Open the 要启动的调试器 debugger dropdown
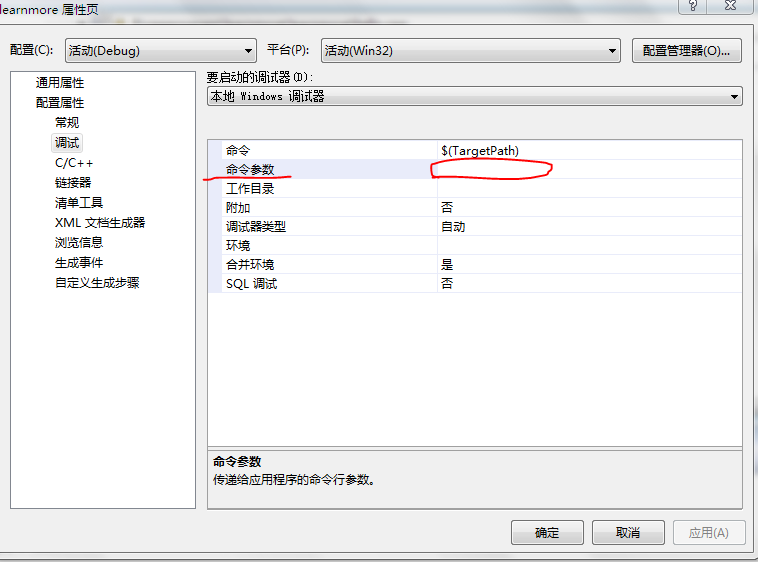The width and height of the screenshot is (758, 562). (x=474, y=96)
